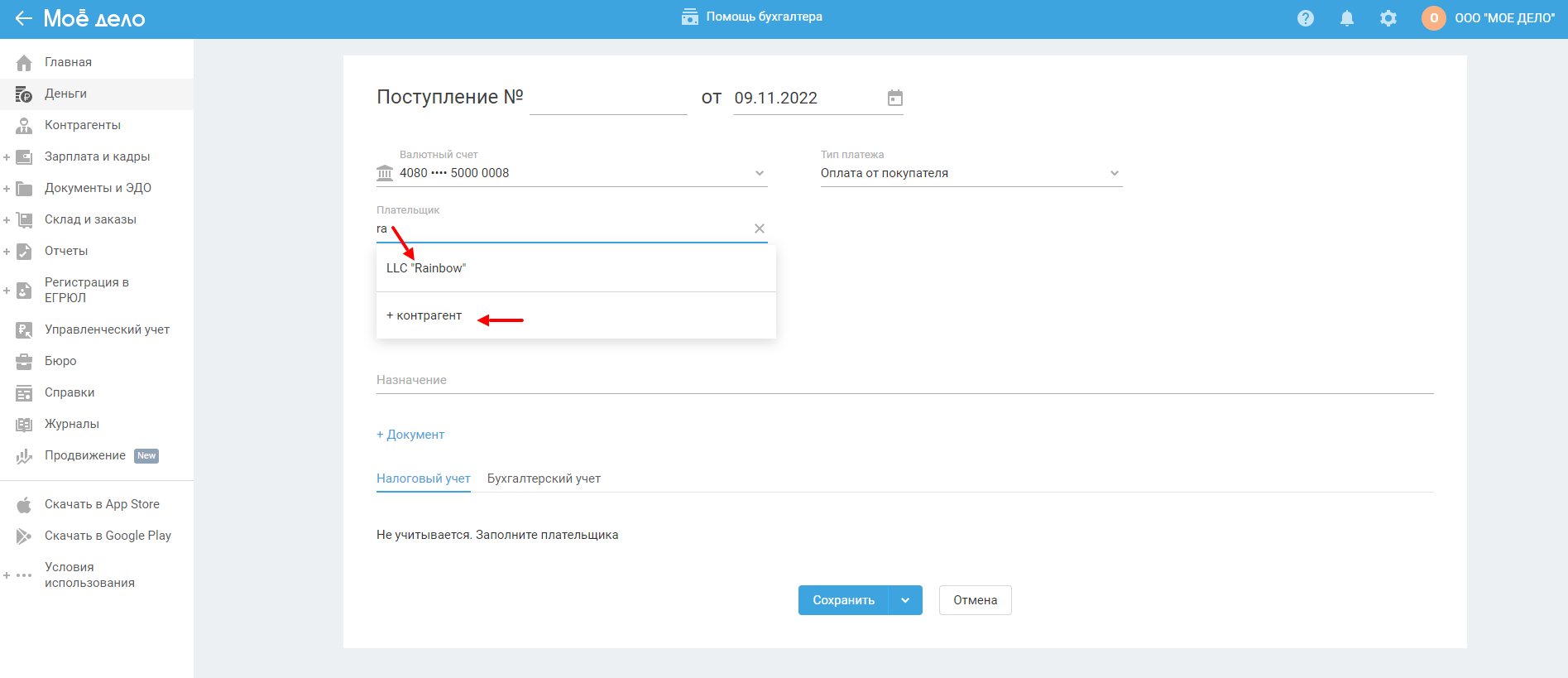The image size is (1568, 678).
Task: Click the + Документ link
Action: tap(410, 435)
